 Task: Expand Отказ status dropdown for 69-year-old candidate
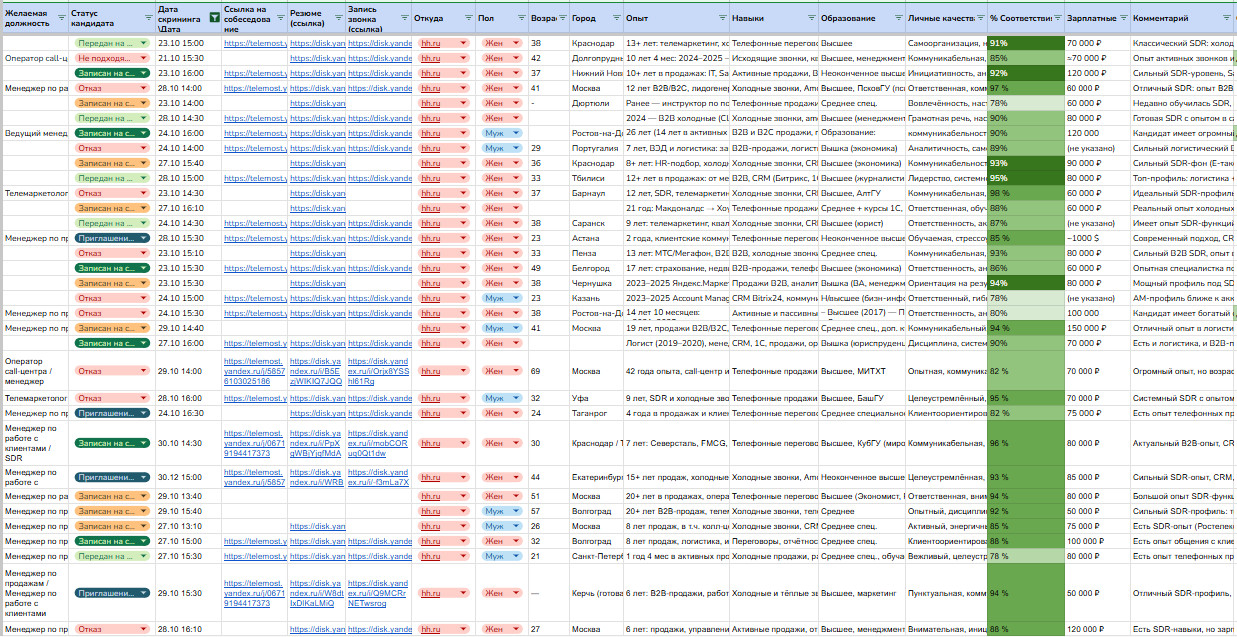[144, 371]
